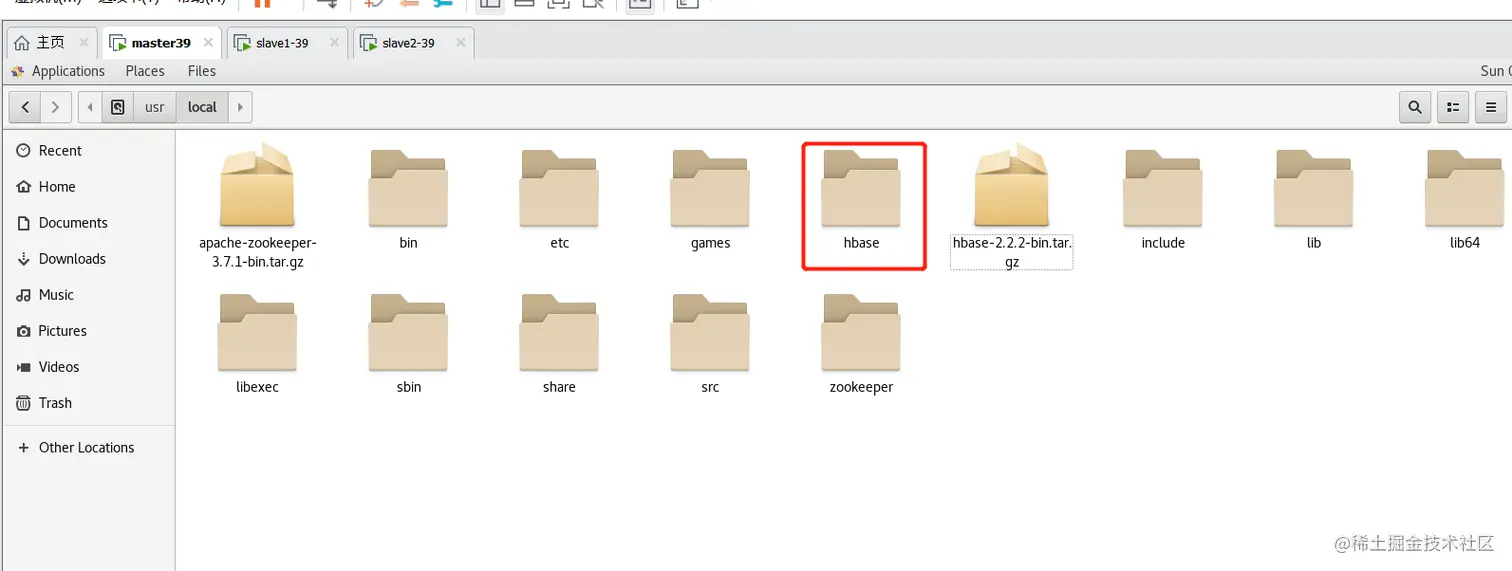
Task: Click the search magnifier button
Action: (x=1415, y=107)
